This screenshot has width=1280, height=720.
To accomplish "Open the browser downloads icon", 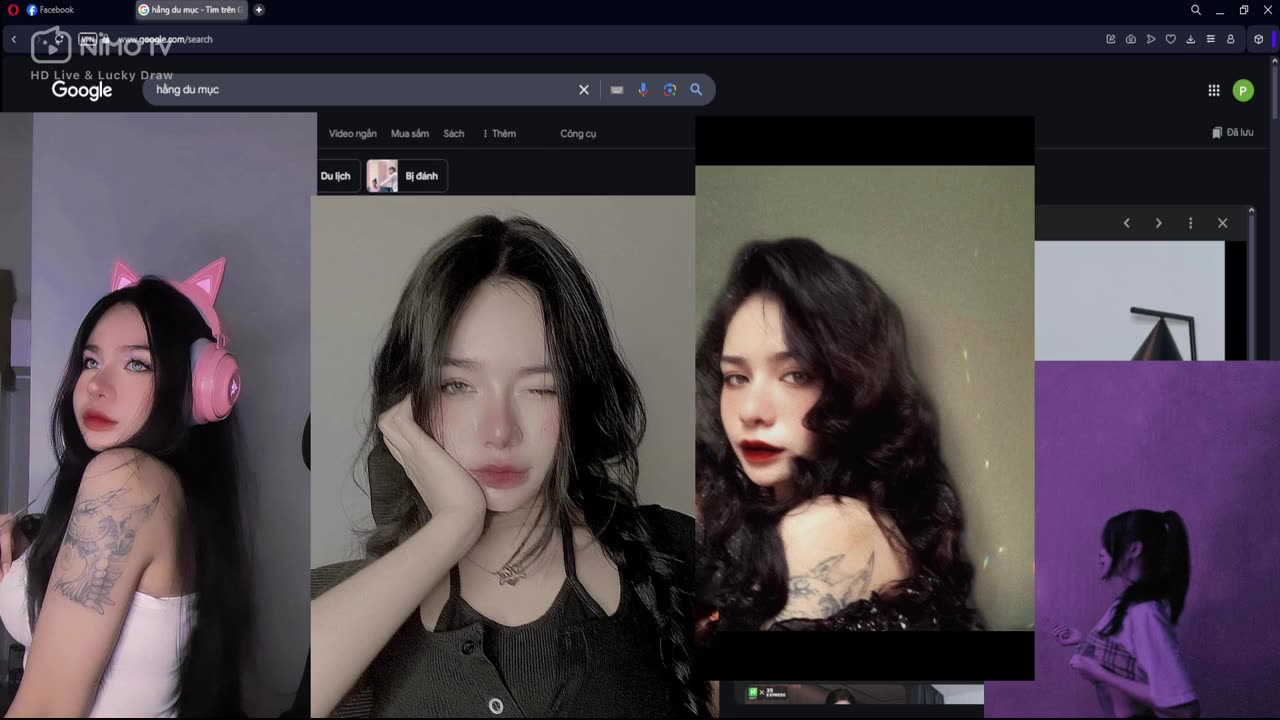I will tap(1191, 39).
